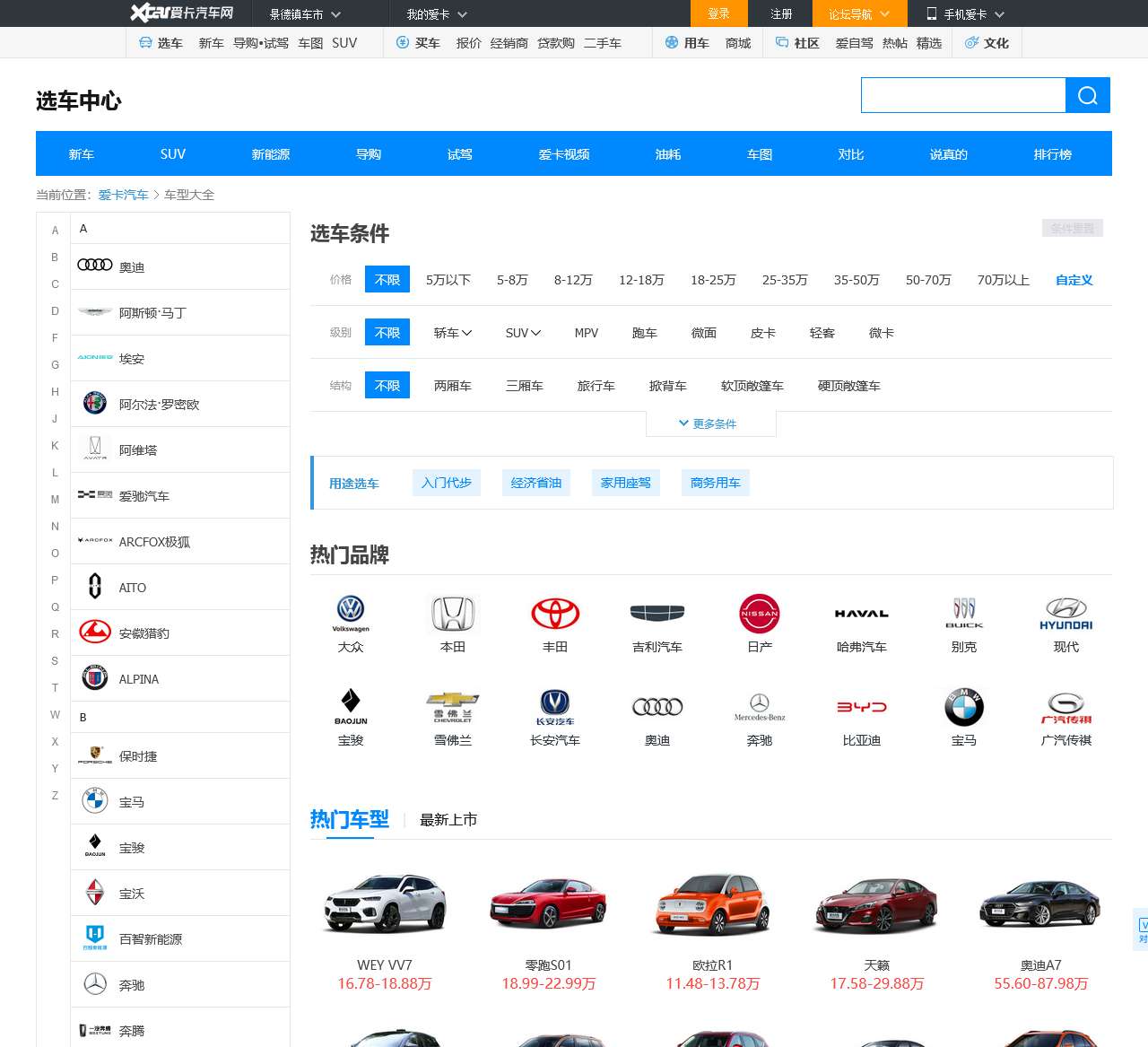Expand the 论坛导航 menu
This screenshot has width=1148, height=1047.
860,13
